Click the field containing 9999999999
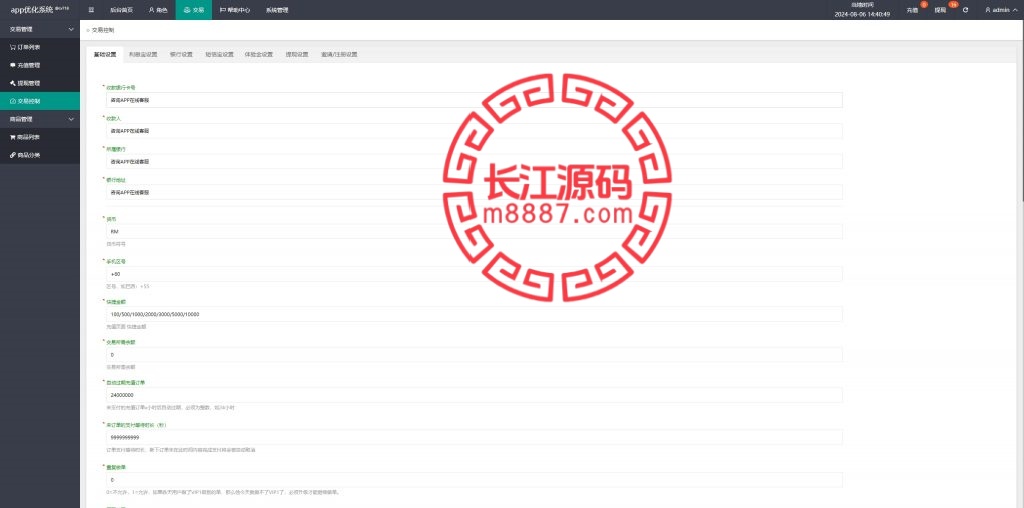The image size is (1024, 508). click(x=474, y=437)
